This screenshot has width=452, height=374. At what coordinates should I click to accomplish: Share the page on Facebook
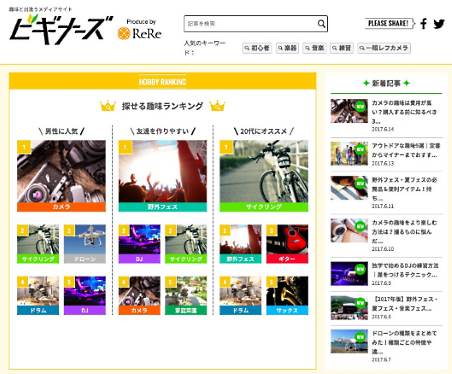[x=423, y=23]
